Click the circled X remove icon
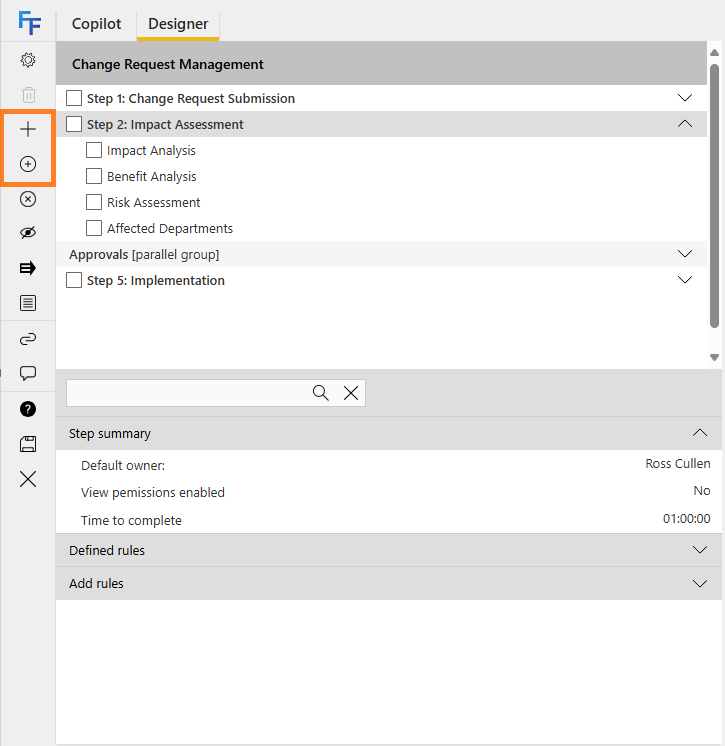 [28, 199]
